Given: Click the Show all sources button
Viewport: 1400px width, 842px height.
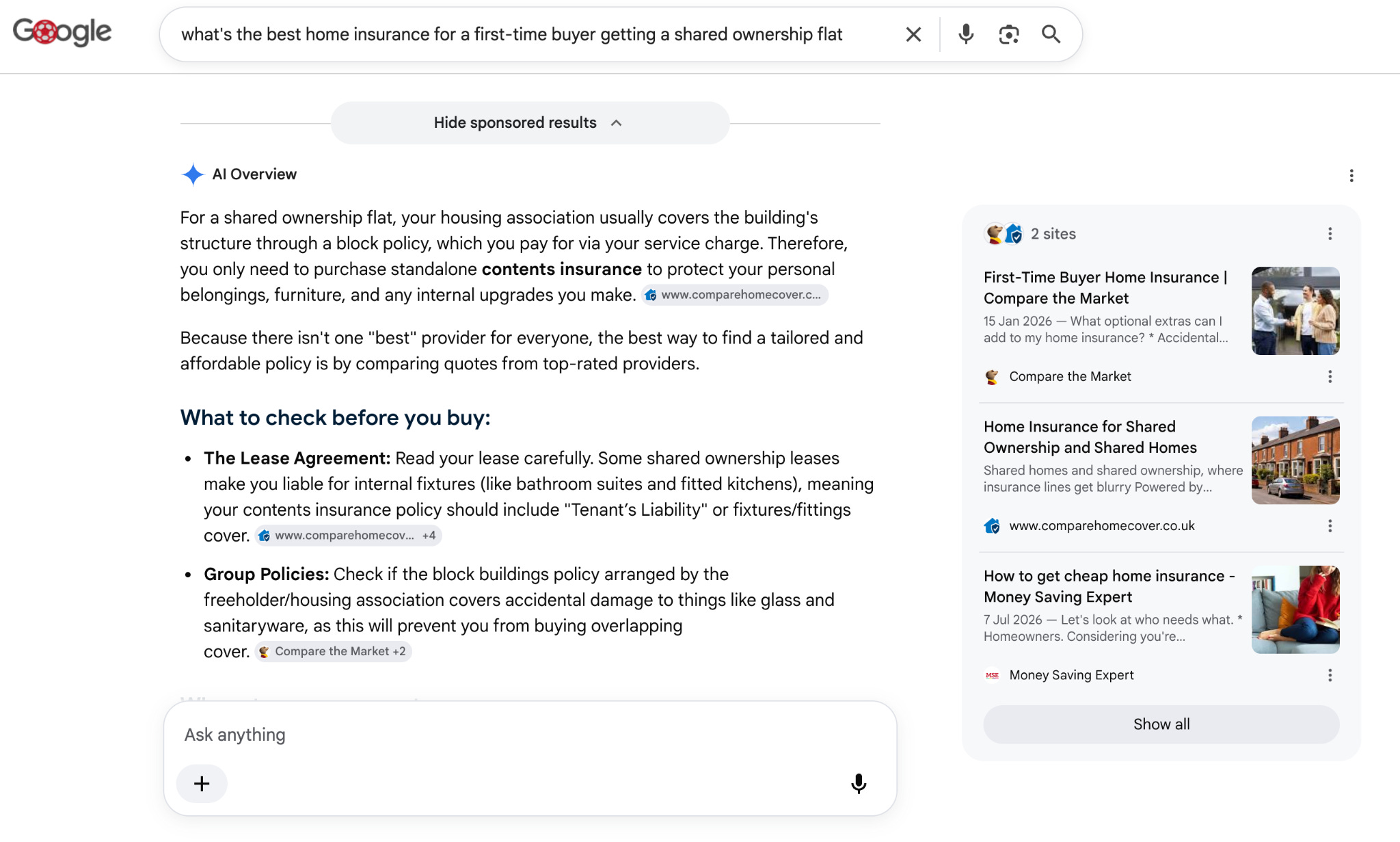Looking at the screenshot, I should 1161,724.
